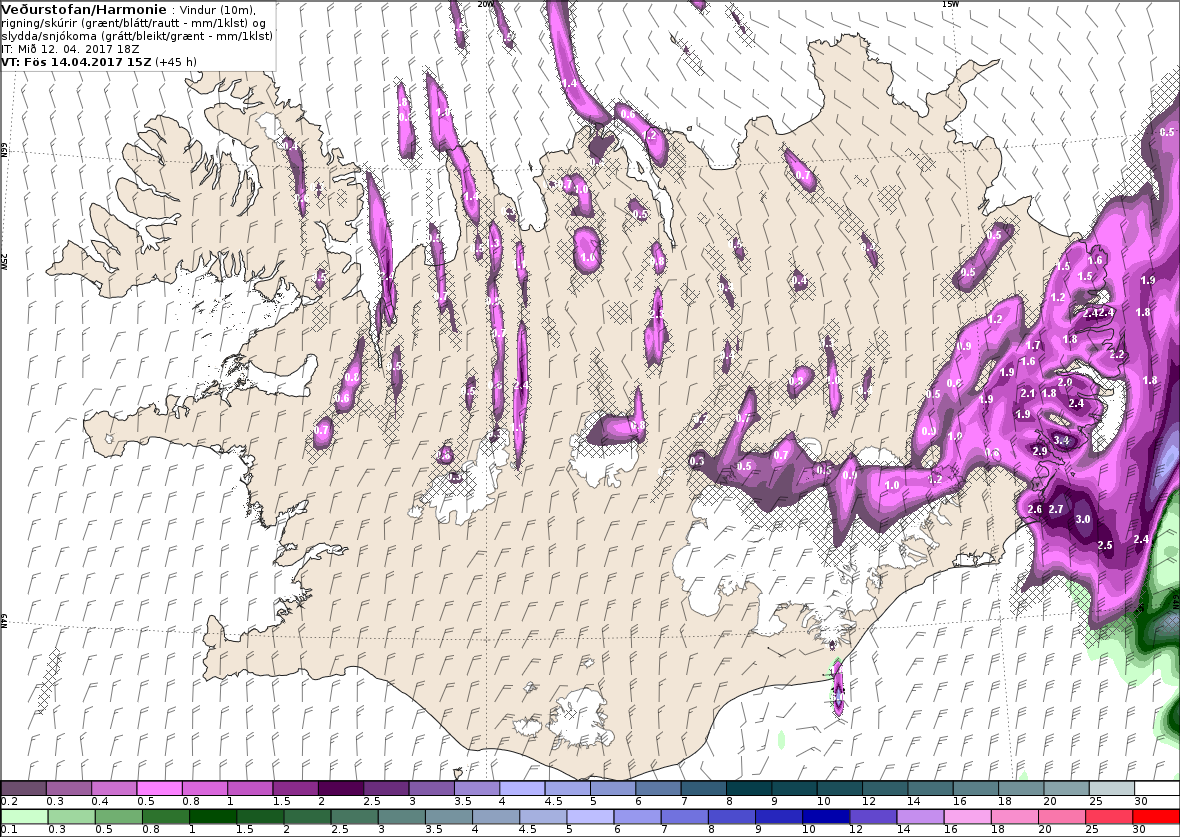Pick the darkest green 1 swatch, lower legend

coord(213,817)
